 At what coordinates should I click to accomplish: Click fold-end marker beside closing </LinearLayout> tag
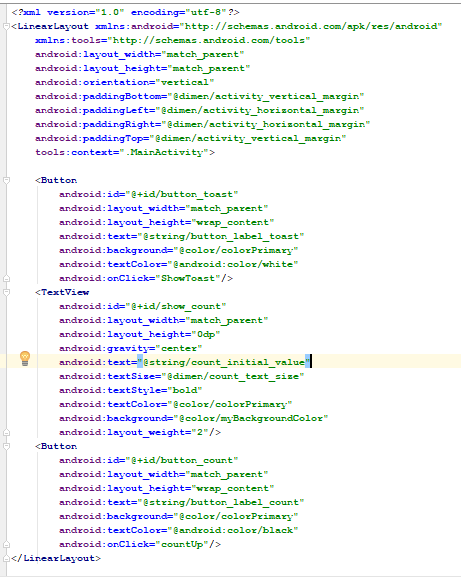click(6, 558)
